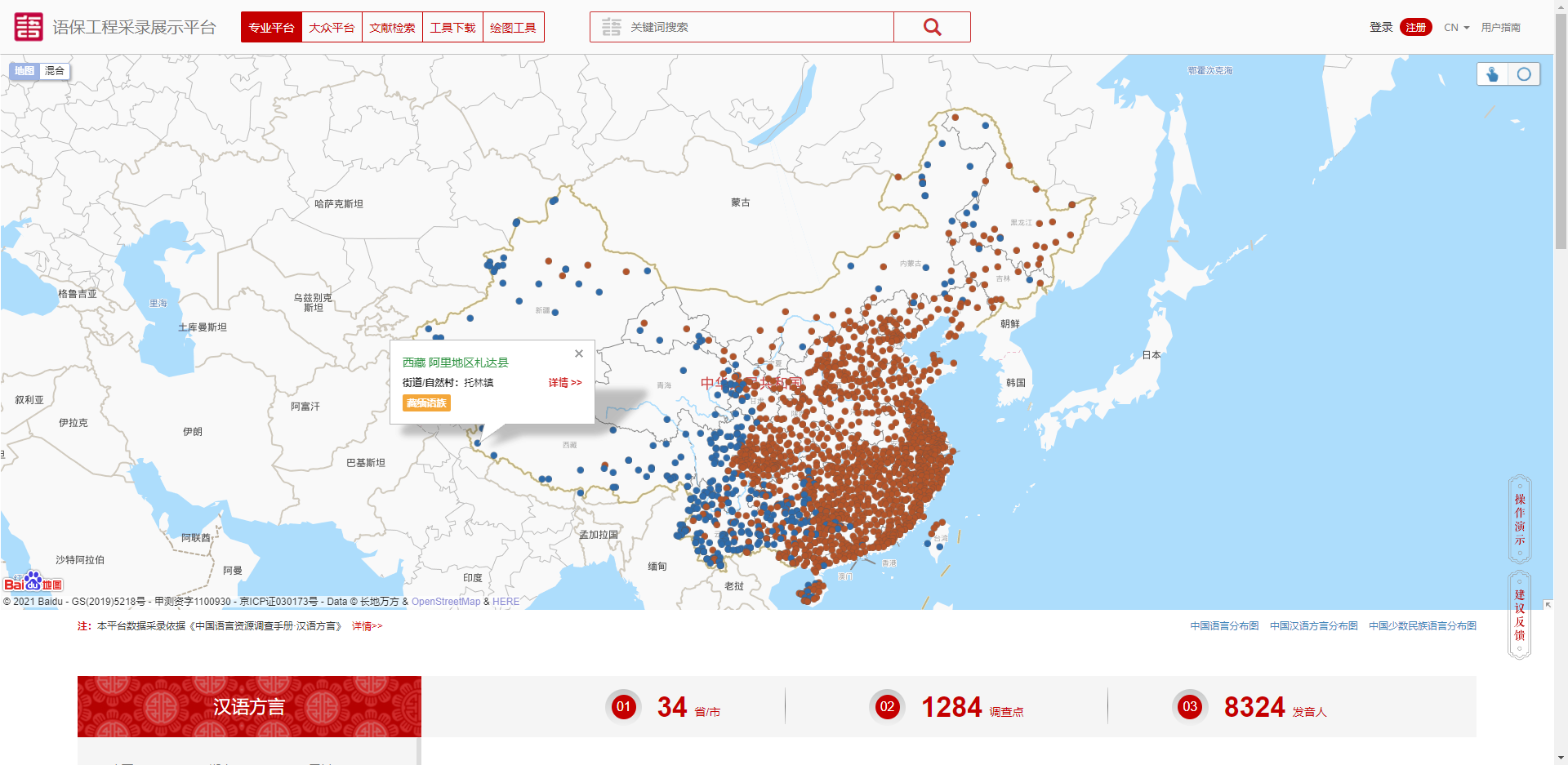Screen dimensions: 1568x765
Task: Click 详情 >> in the map popup
Action: [565, 383]
